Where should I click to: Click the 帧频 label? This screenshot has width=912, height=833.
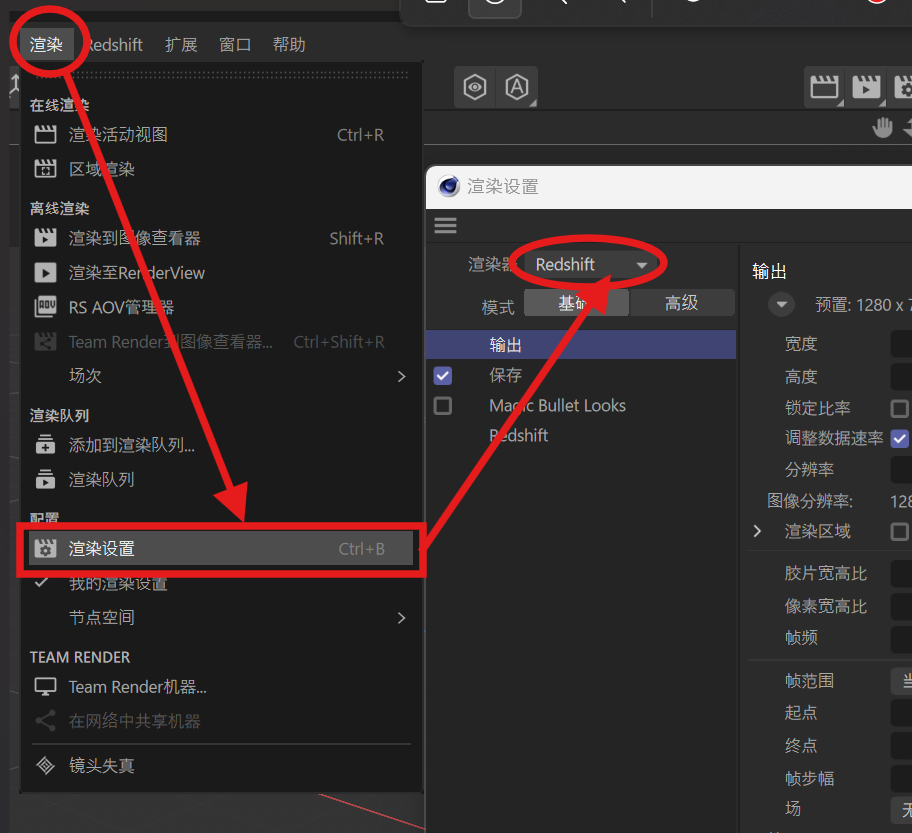(x=801, y=638)
